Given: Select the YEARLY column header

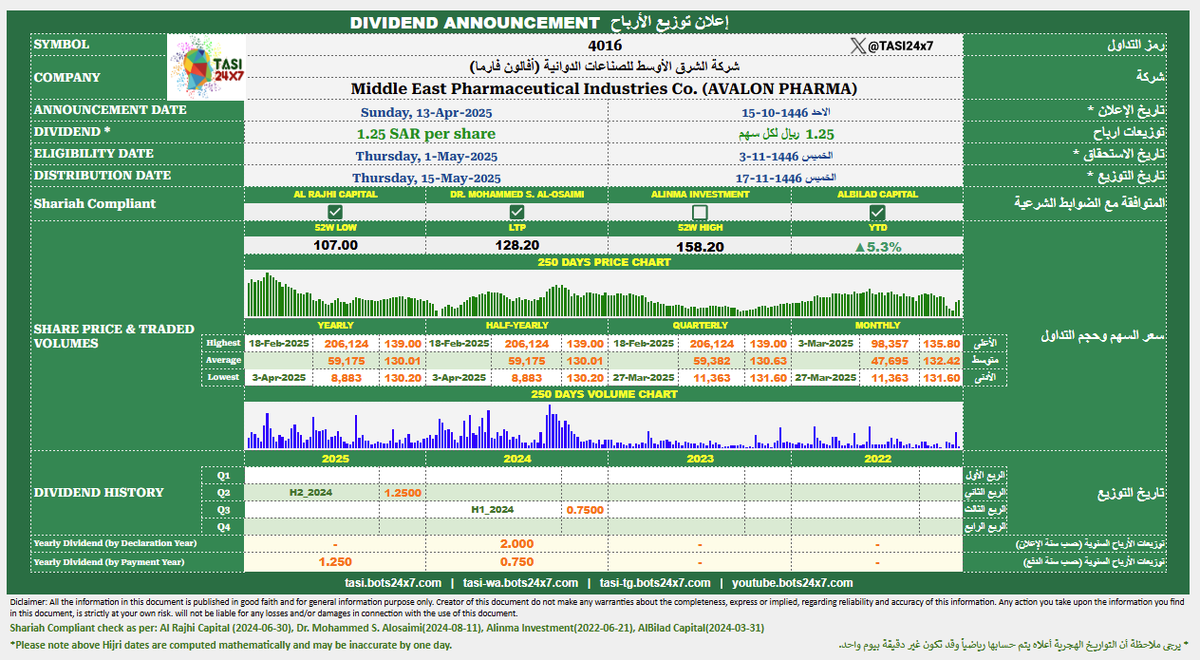Looking at the screenshot, I should (x=335, y=326).
